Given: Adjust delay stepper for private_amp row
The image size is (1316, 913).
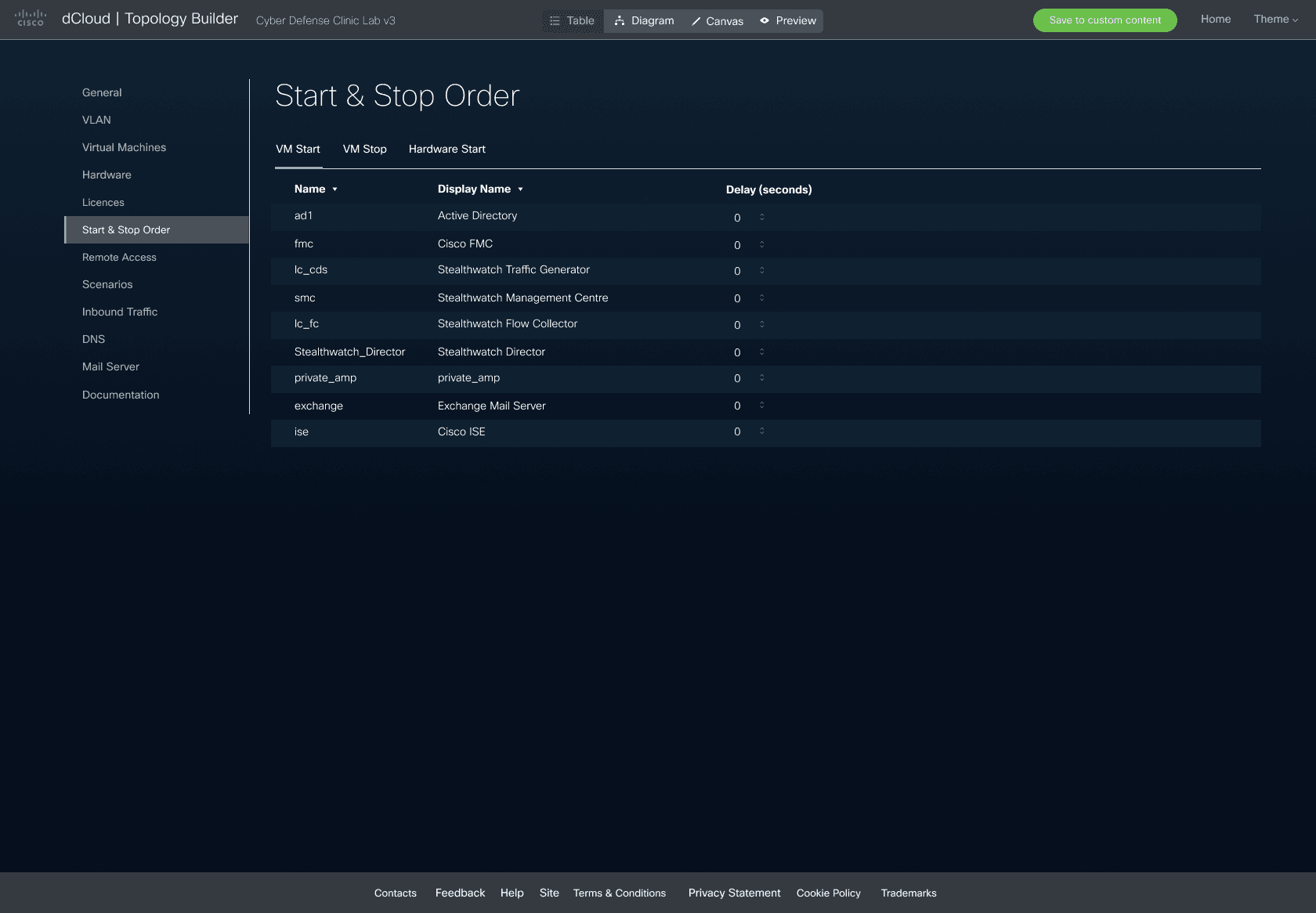Looking at the screenshot, I should (761, 377).
